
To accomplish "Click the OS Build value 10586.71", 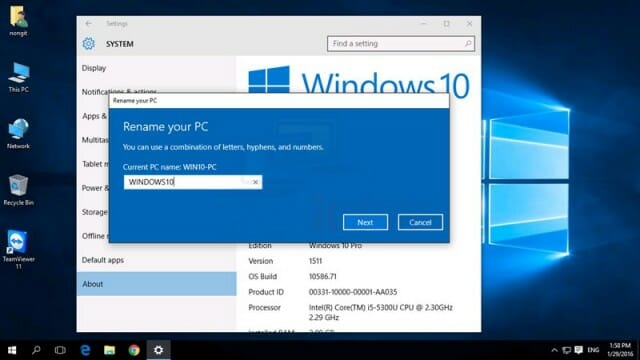I will 322,276.
